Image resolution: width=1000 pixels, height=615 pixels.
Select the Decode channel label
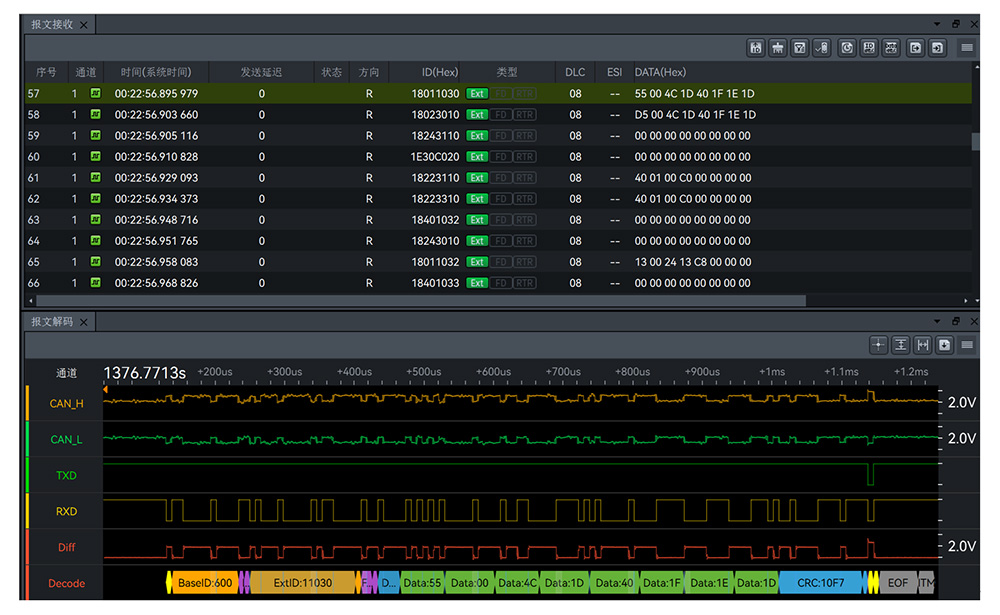66,583
